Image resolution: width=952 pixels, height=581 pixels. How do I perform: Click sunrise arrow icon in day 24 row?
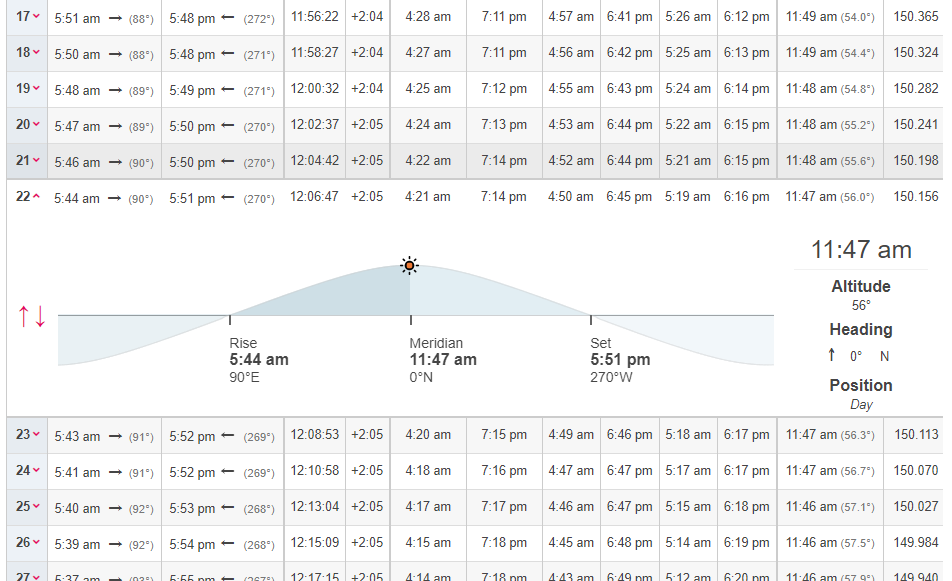point(115,472)
